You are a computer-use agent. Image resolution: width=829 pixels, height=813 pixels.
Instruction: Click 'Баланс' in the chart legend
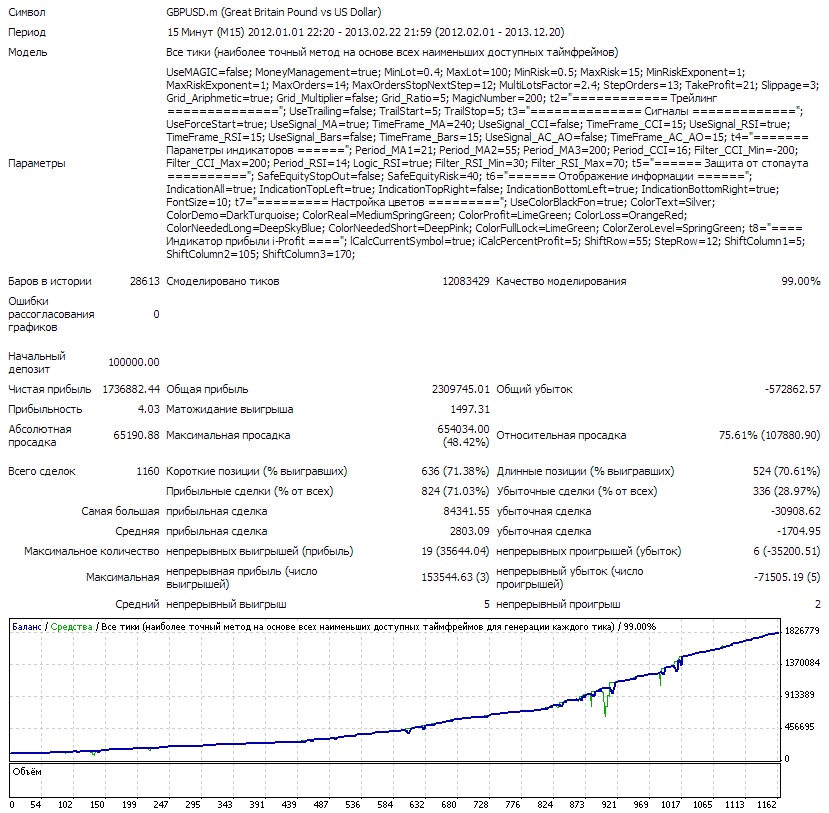click(26, 627)
